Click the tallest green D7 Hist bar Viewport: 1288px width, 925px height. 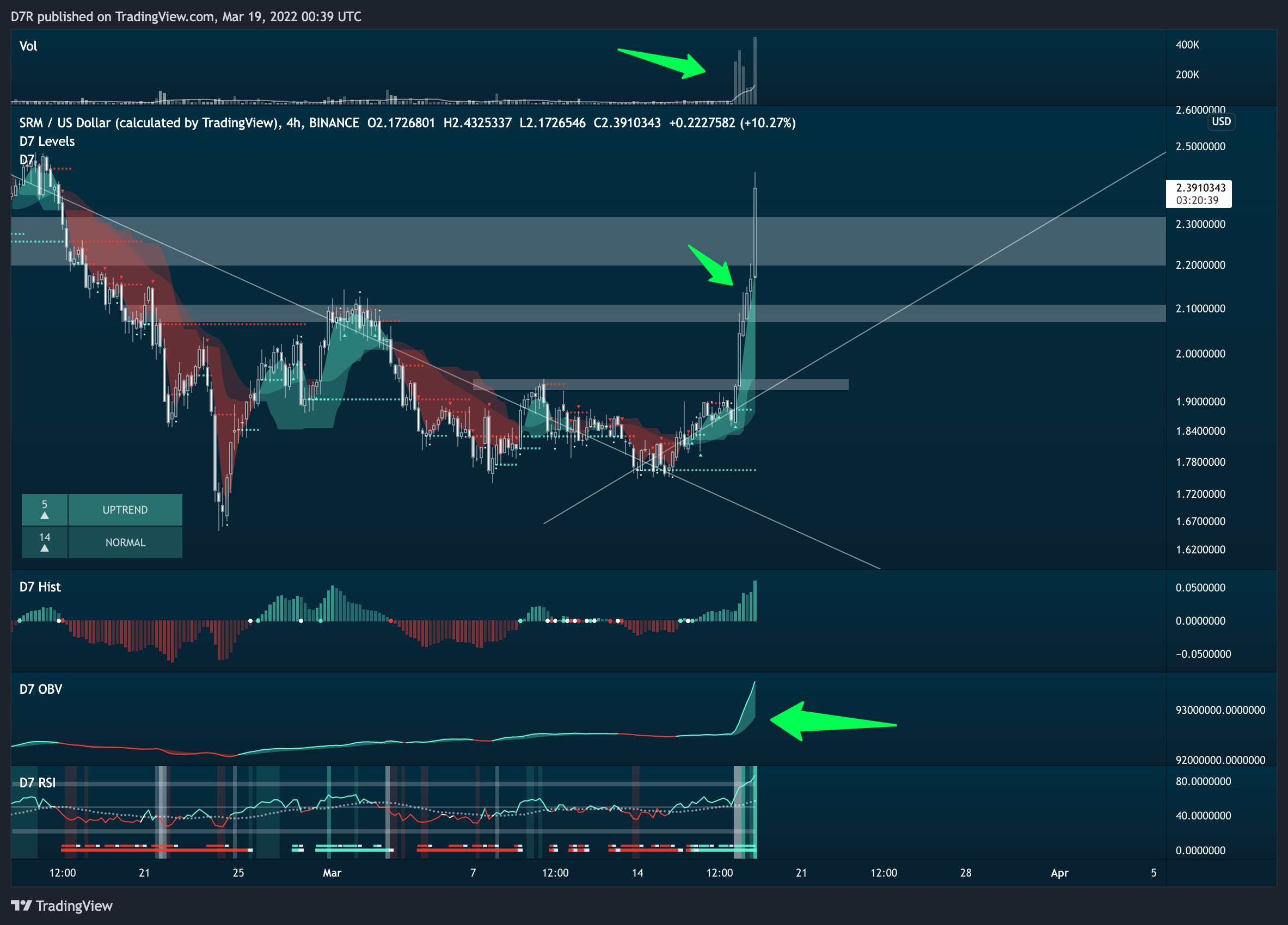755,601
